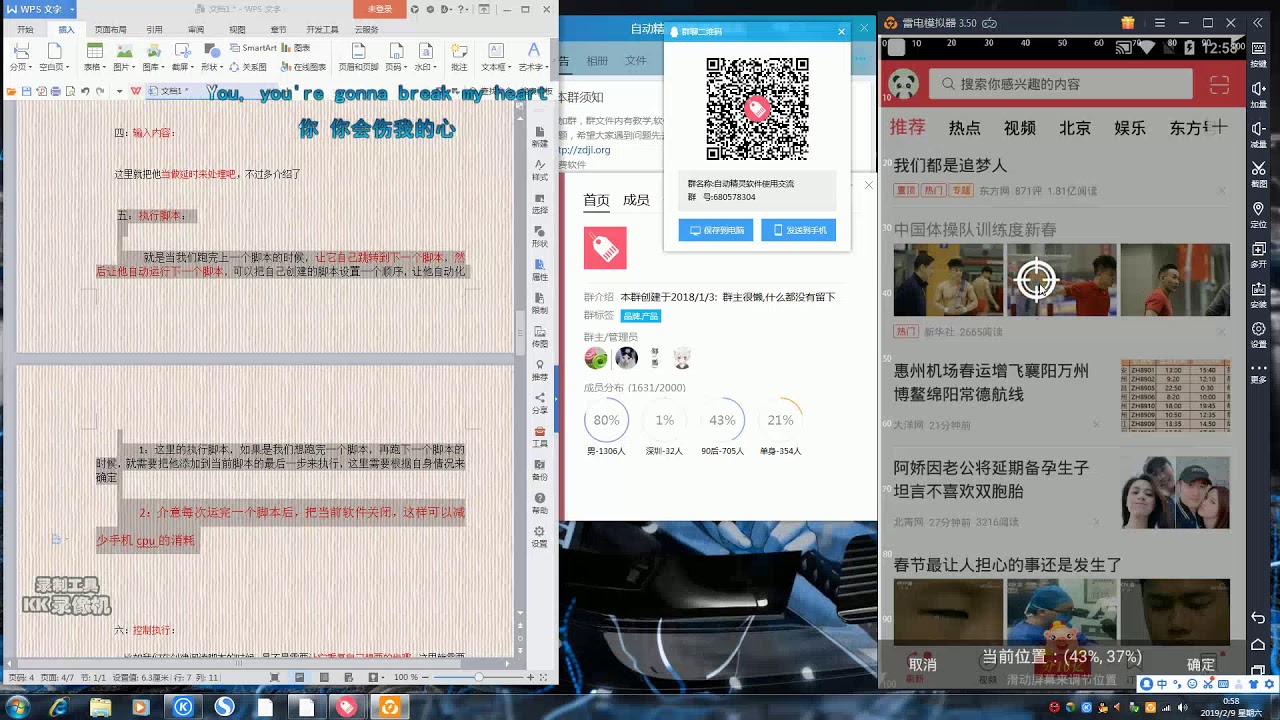The height and width of the screenshot is (720, 1280).
Task: Open 备份 backup in WPS sidebar
Action: 540,469
